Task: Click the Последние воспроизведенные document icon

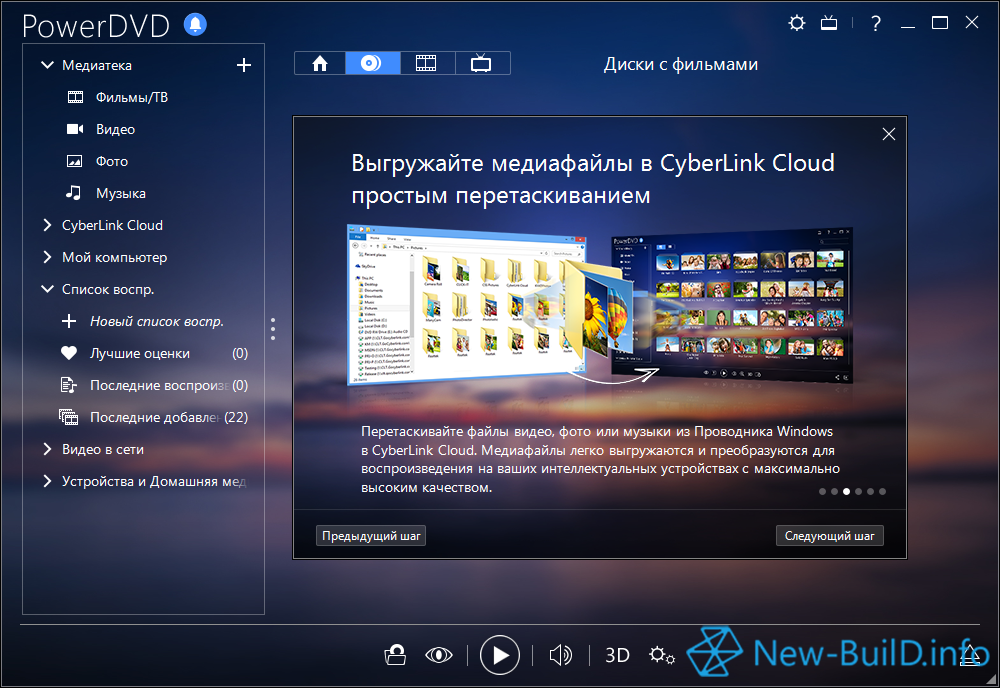Action: tap(68, 385)
